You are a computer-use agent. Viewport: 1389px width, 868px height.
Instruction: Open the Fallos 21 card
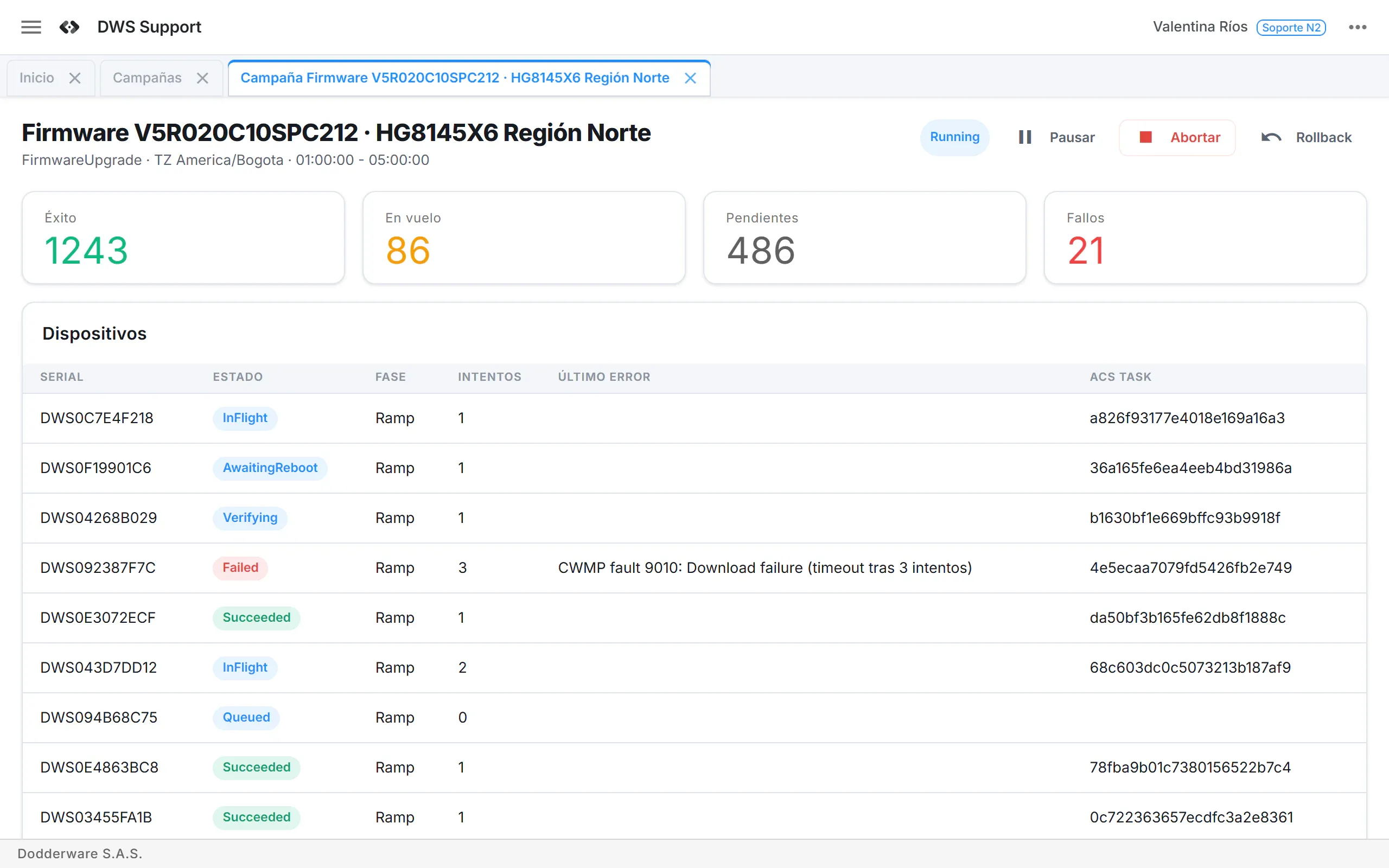1205,238
